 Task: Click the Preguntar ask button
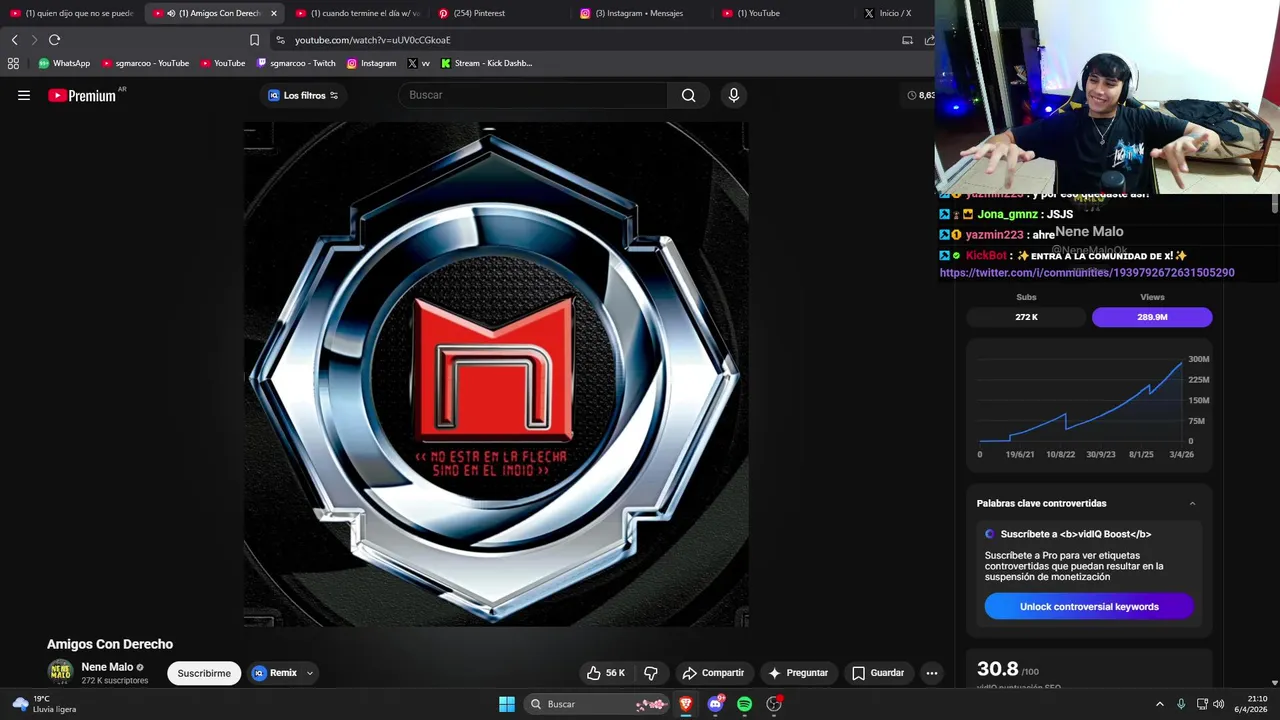coord(798,673)
